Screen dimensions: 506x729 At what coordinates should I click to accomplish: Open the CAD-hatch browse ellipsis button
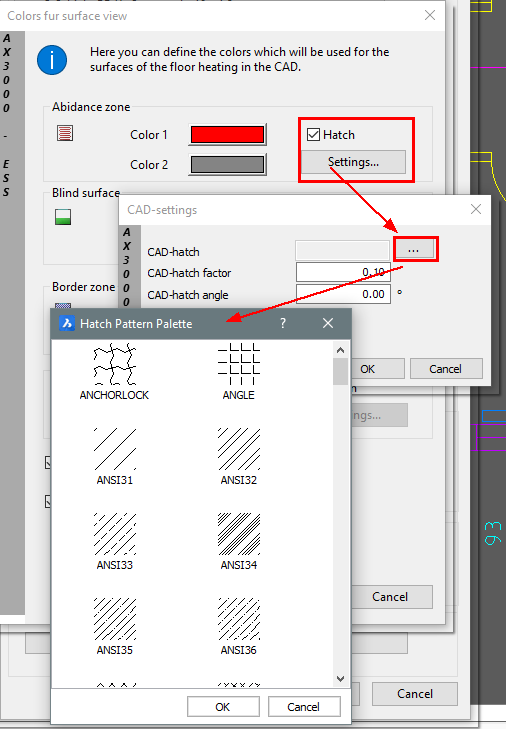click(x=414, y=250)
